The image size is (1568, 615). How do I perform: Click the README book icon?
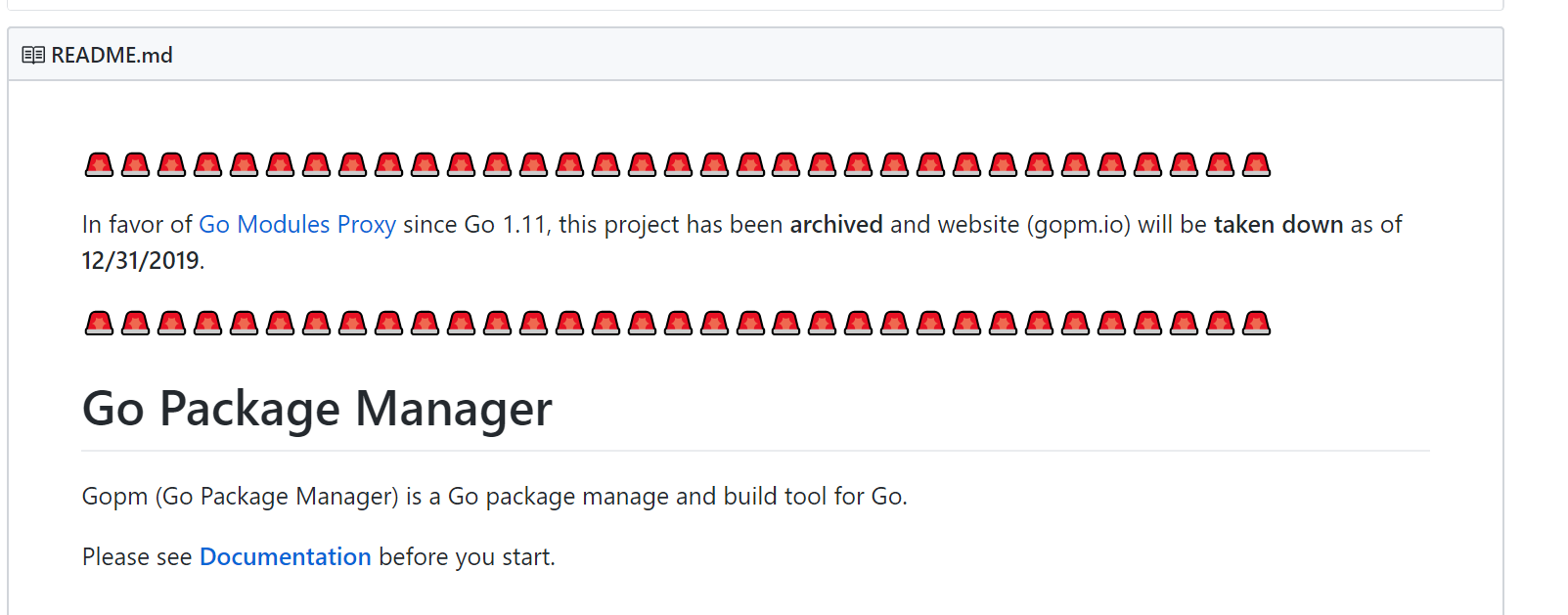pyautogui.click(x=33, y=56)
